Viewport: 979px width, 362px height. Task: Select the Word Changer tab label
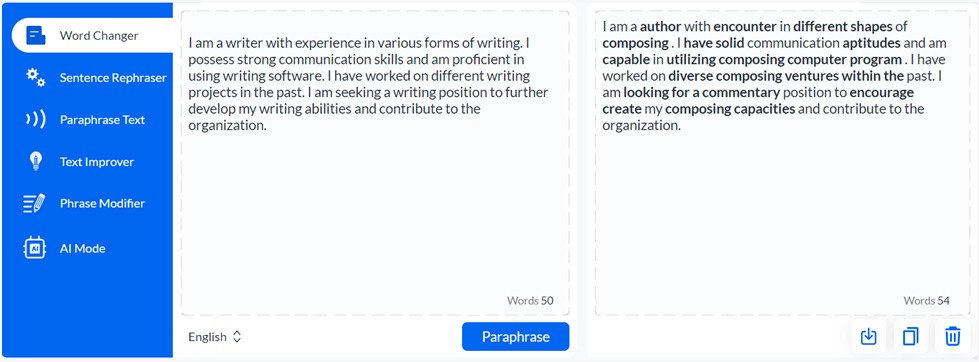click(x=99, y=36)
